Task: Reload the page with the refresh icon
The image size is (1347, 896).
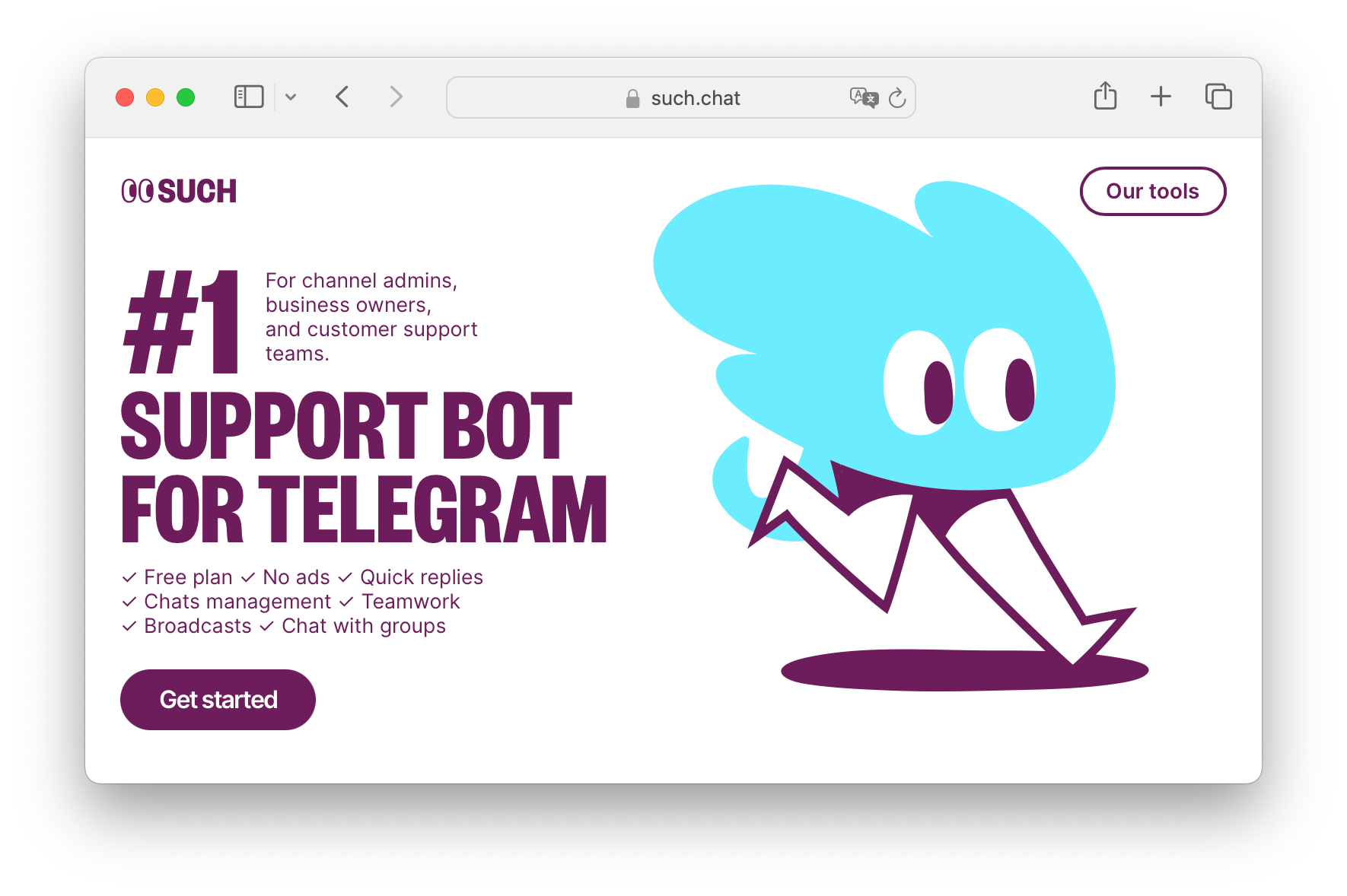Action: click(897, 97)
